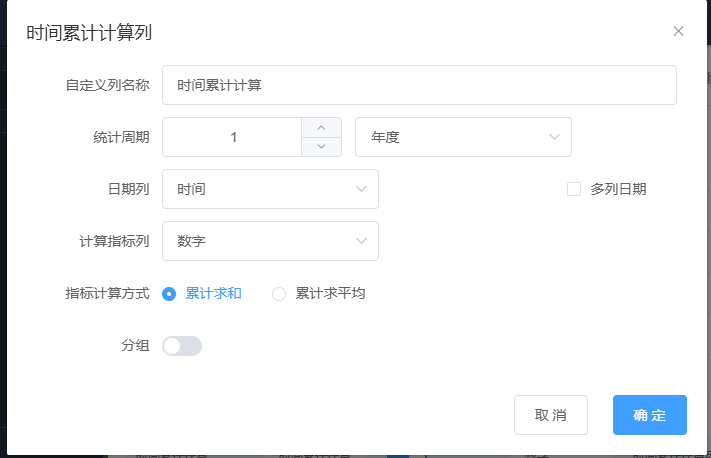Image resolution: width=711 pixels, height=458 pixels.
Task: Click the 累计求平均 label text
Action: [330, 293]
